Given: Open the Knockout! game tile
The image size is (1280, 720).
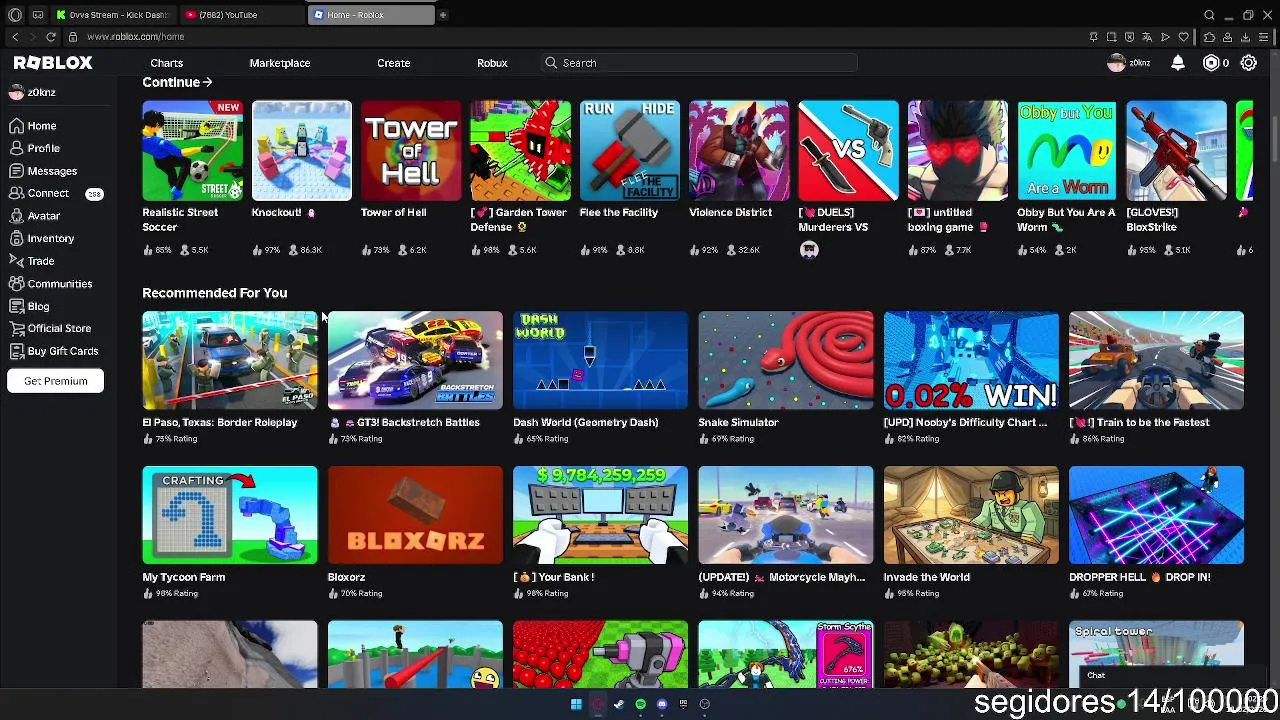Looking at the screenshot, I should [x=301, y=151].
